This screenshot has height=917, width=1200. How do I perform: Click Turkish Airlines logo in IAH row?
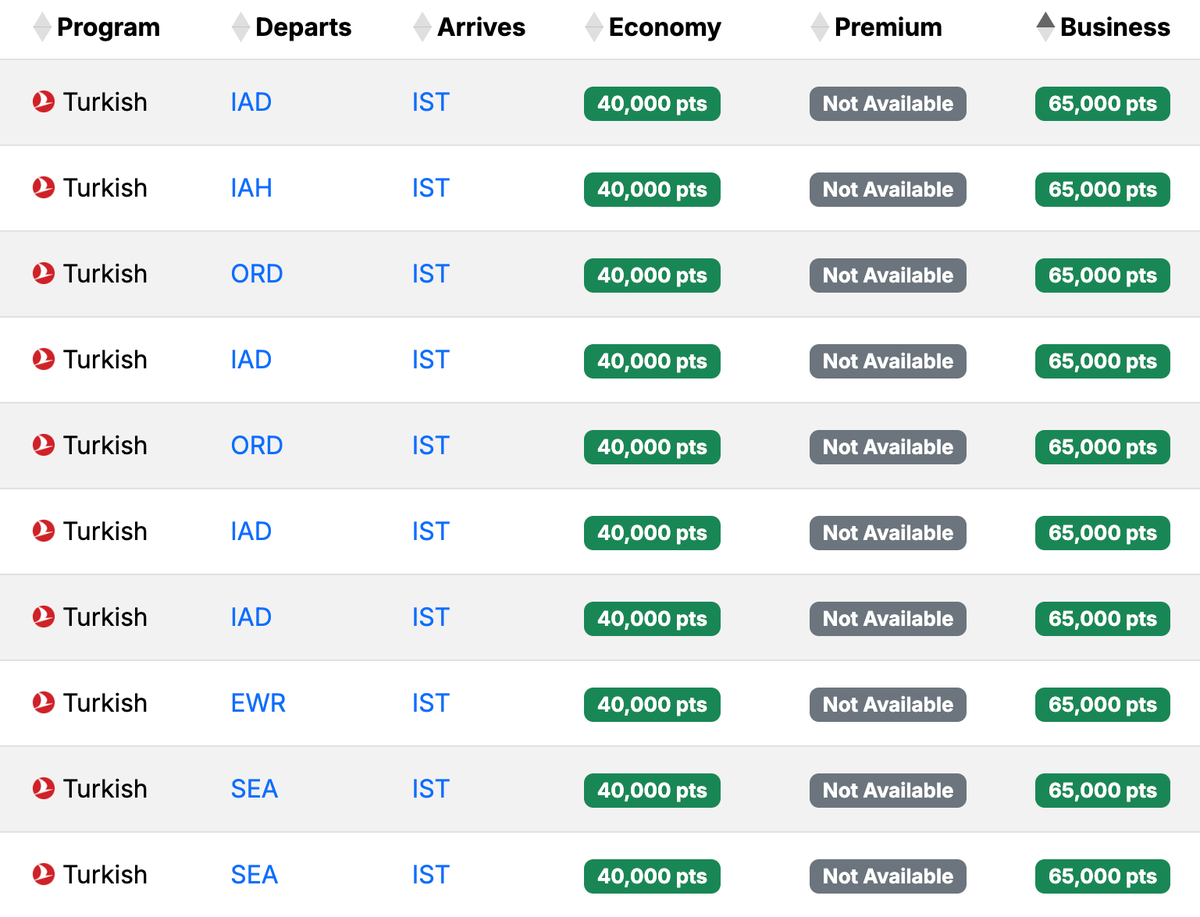click(43, 188)
